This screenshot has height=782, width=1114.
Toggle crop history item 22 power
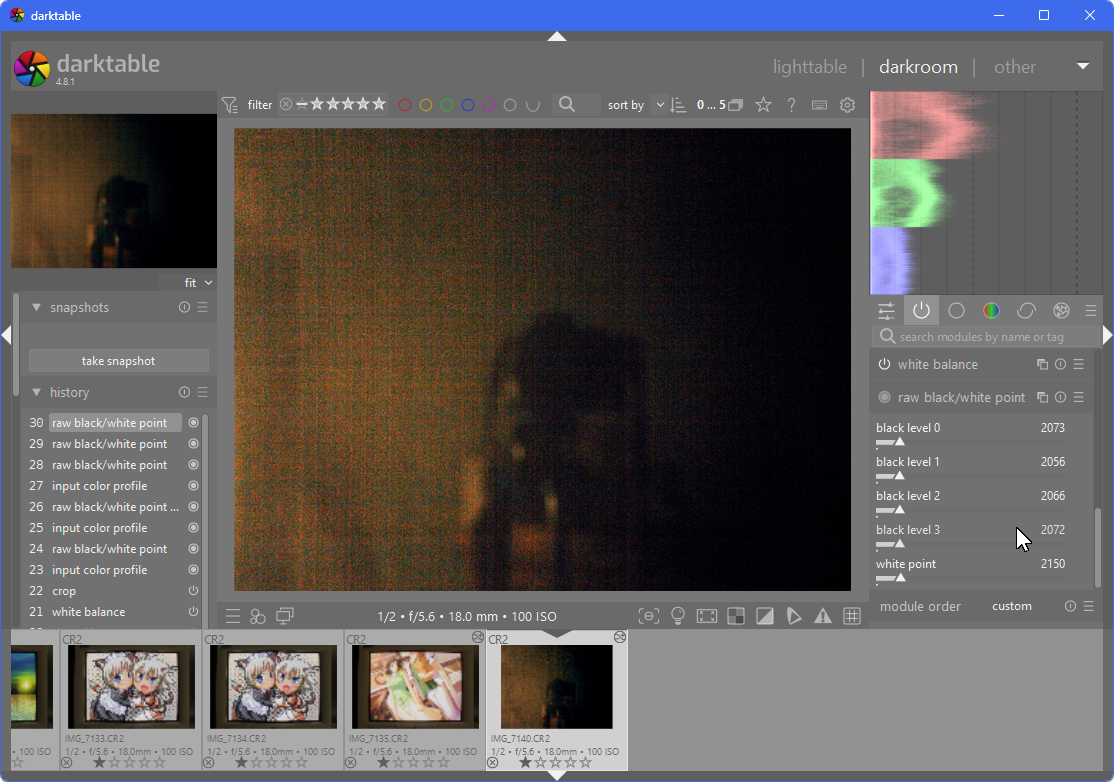click(193, 591)
